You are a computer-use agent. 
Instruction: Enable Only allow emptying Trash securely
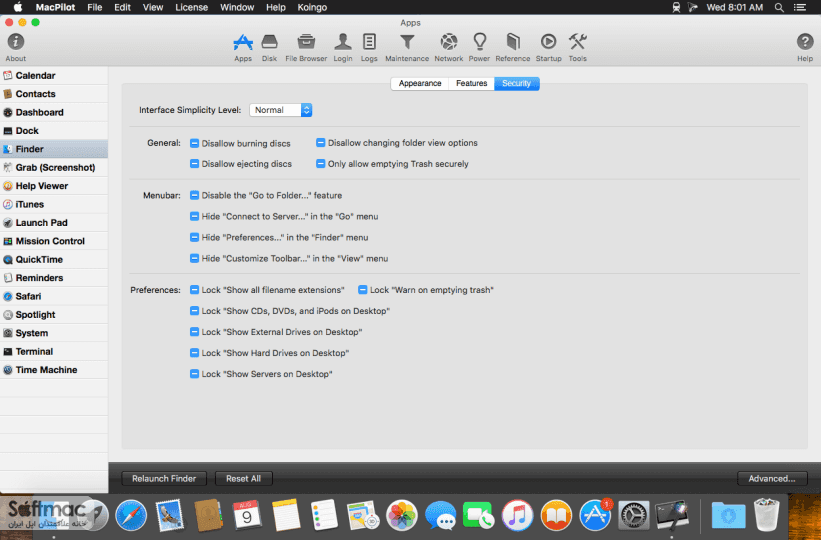tap(320, 164)
